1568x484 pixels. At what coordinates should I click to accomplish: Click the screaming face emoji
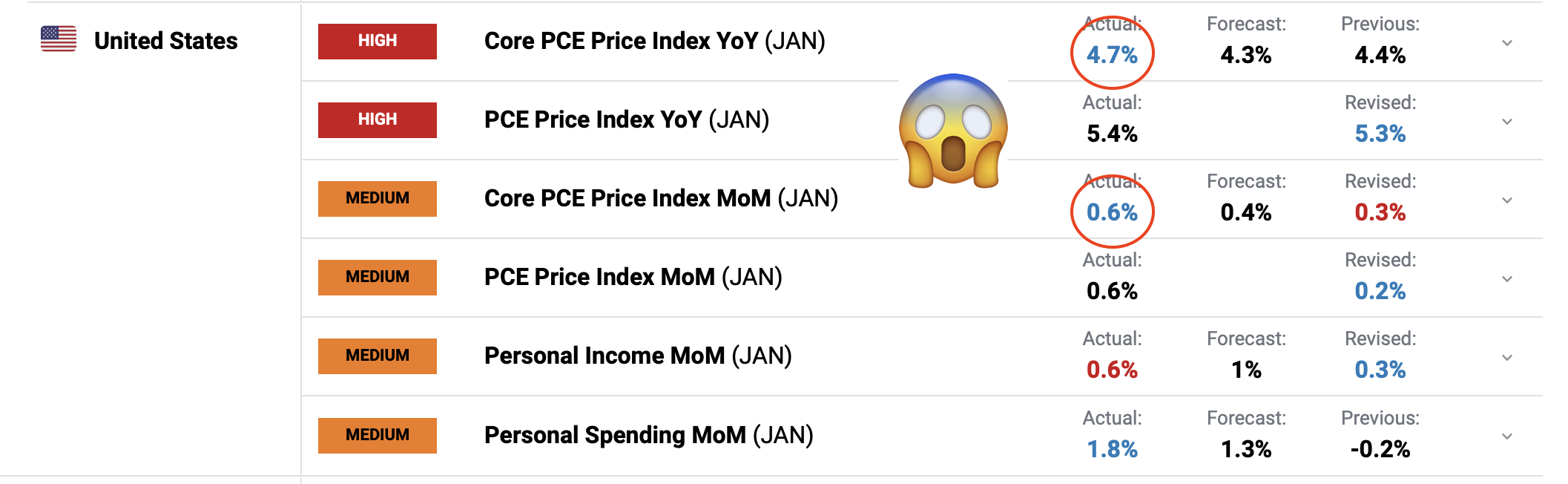953,131
